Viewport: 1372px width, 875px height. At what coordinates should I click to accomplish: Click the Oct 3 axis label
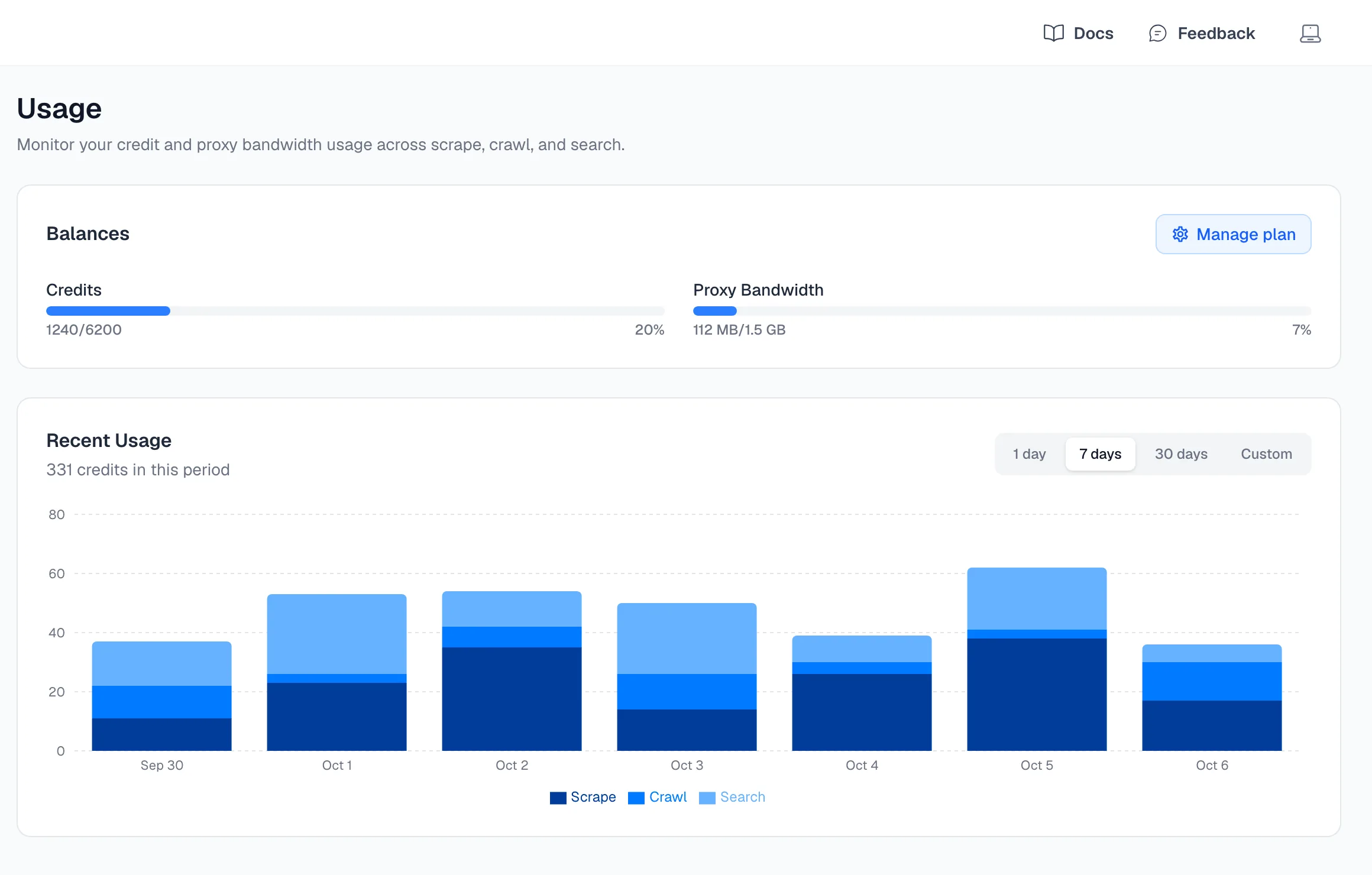click(687, 765)
